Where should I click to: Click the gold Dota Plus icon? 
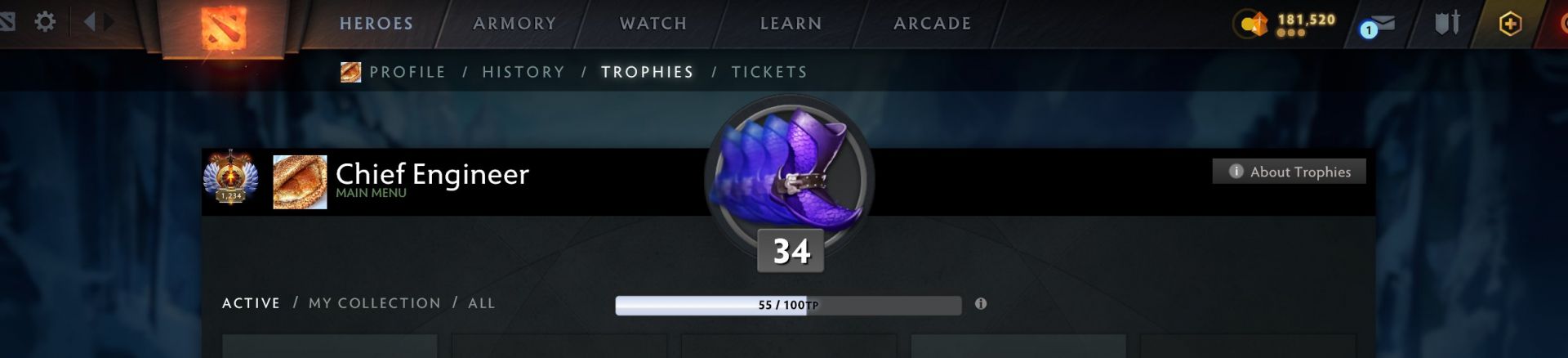1510,24
